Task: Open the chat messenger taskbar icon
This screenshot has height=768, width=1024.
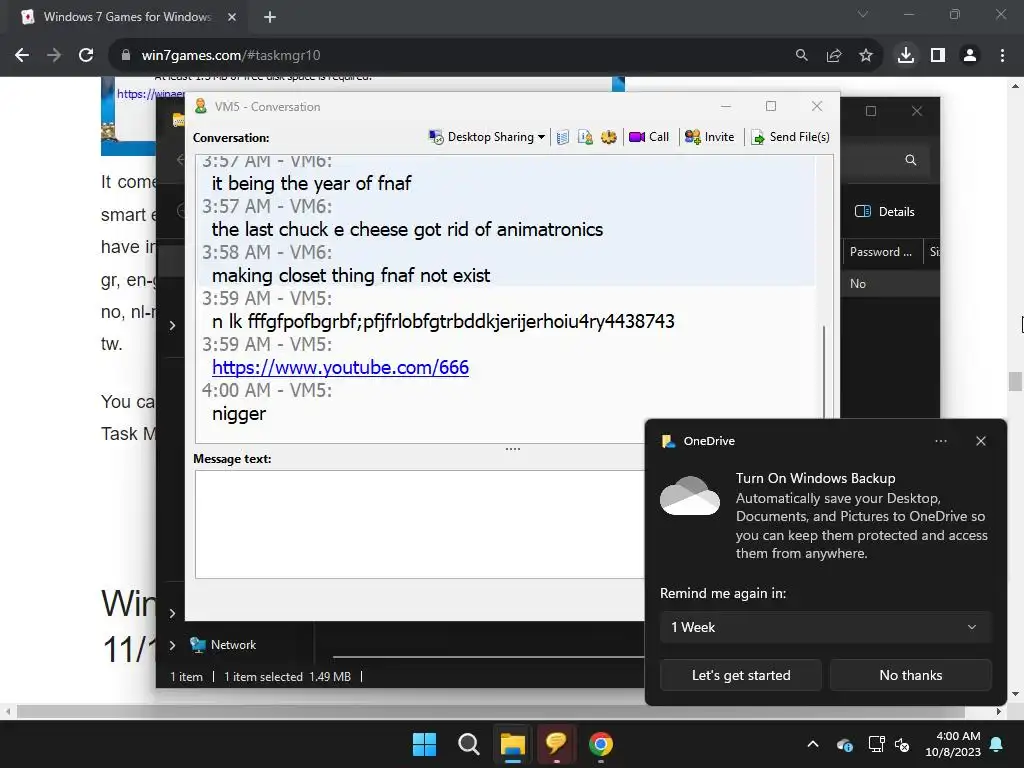Action: (x=556, y=744)
